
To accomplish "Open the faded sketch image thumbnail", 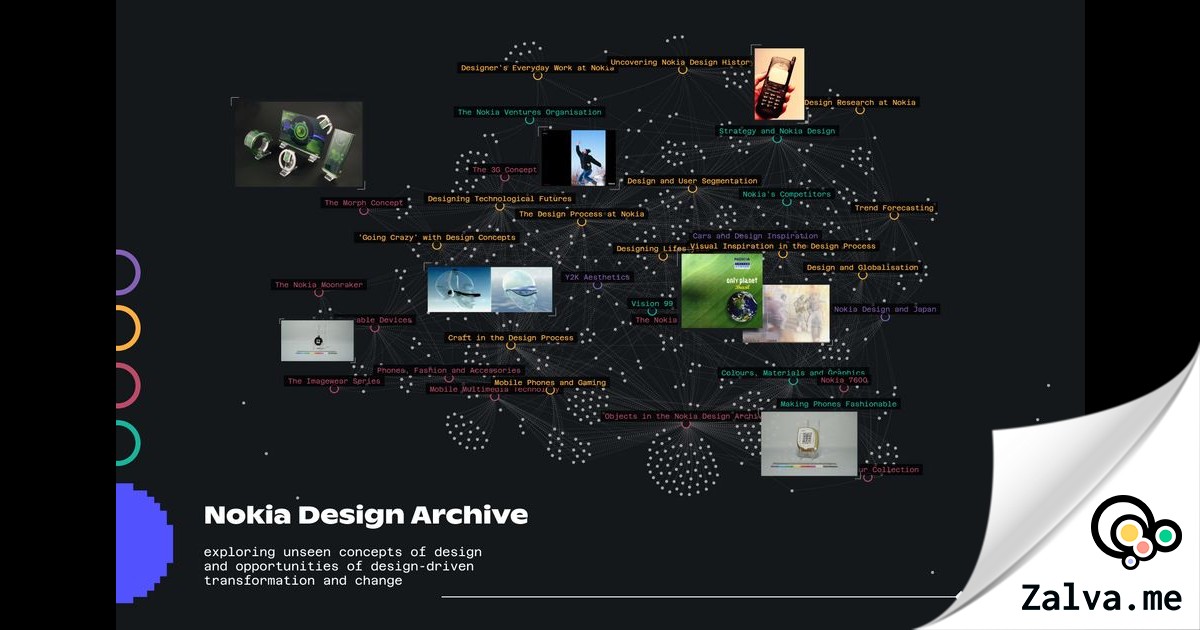I will (797, 314).
